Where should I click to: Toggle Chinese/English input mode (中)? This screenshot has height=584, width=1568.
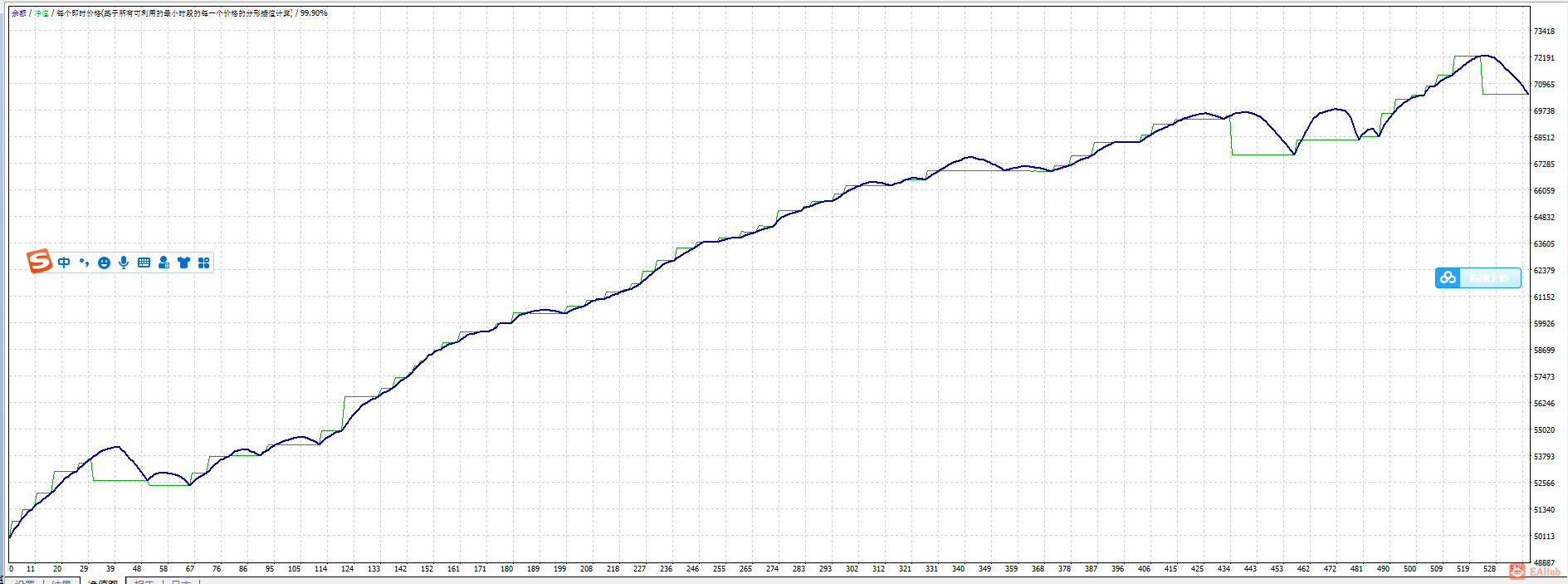point(64,263)
